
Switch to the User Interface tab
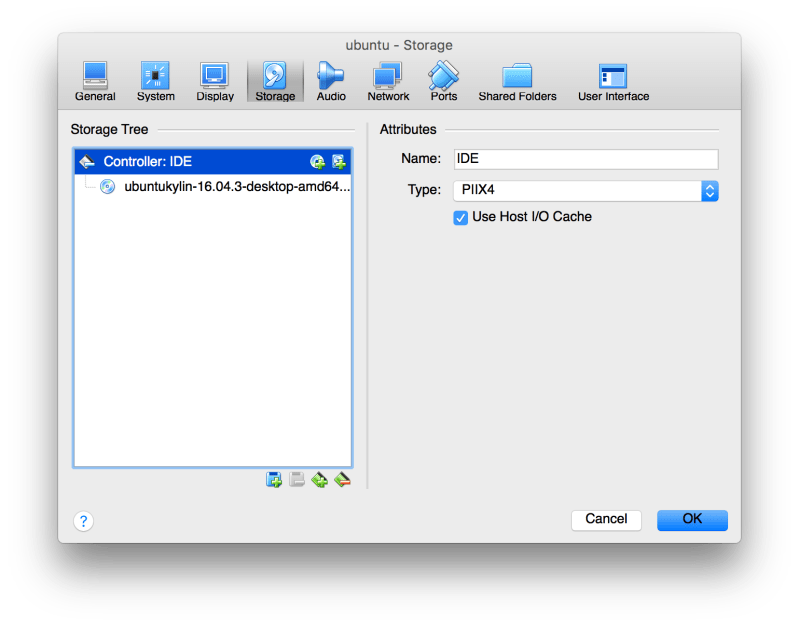tap(613, 82)
